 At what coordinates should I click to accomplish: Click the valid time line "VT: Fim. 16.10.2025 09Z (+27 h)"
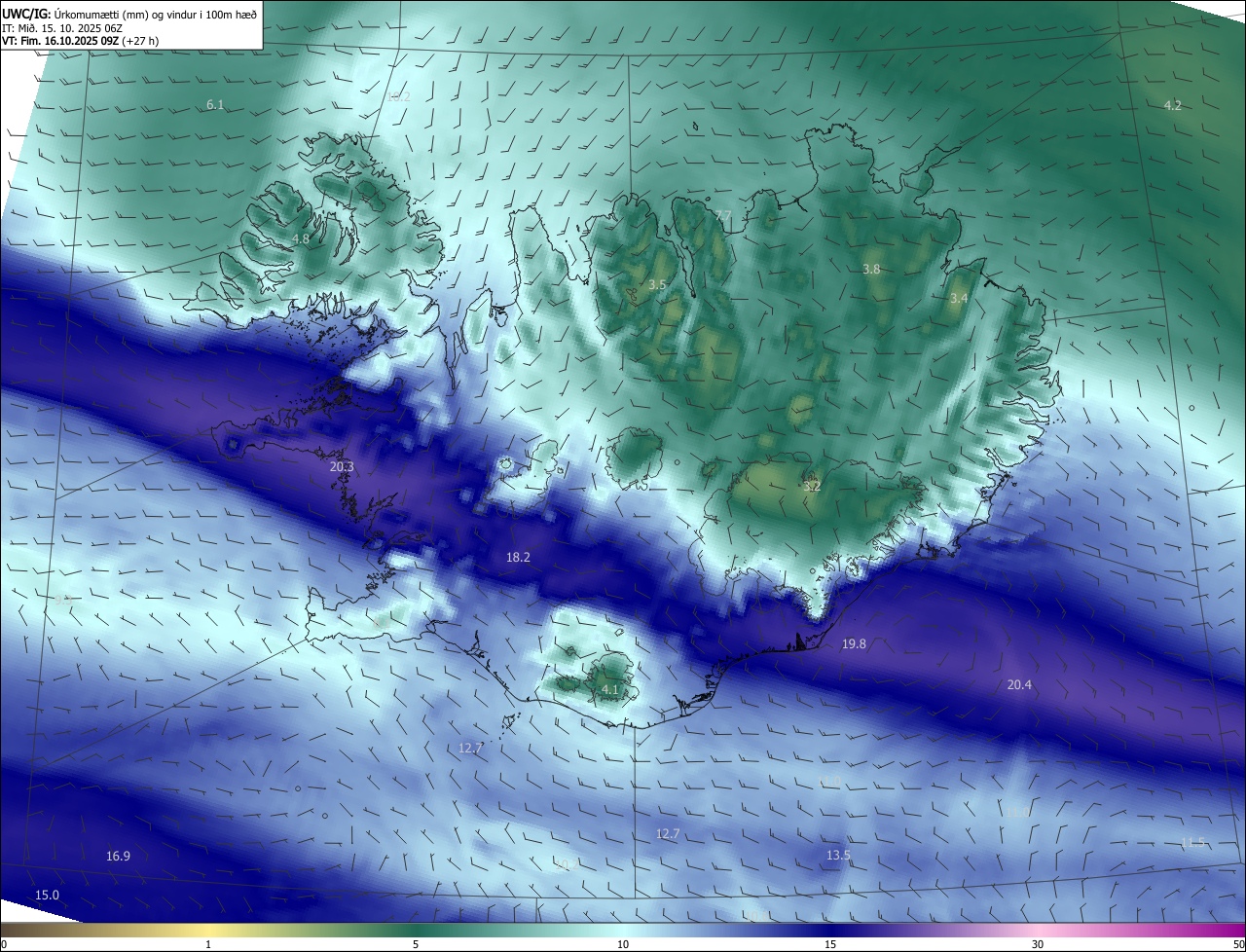coord(80,41)
